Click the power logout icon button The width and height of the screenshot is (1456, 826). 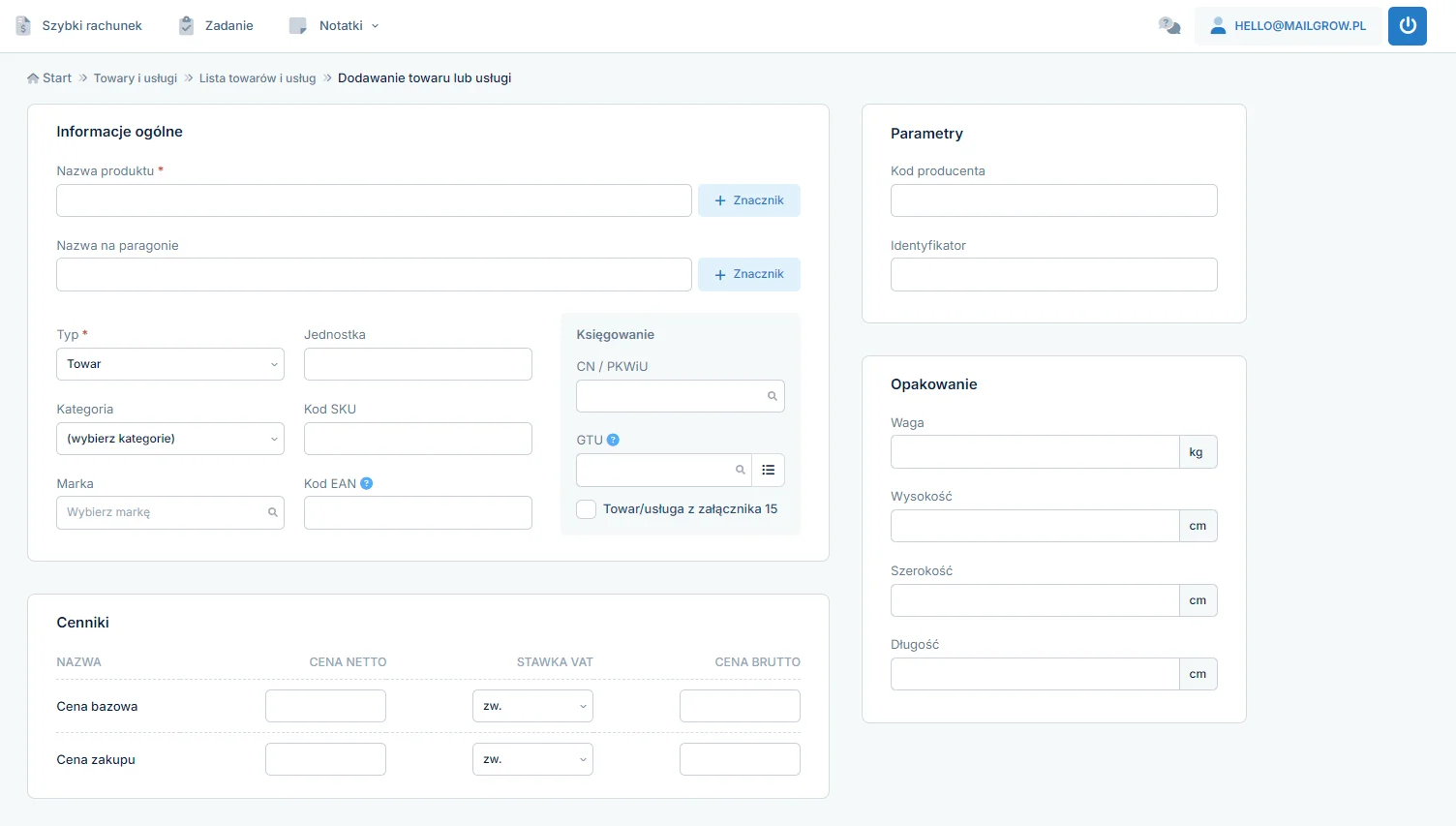1407,26
